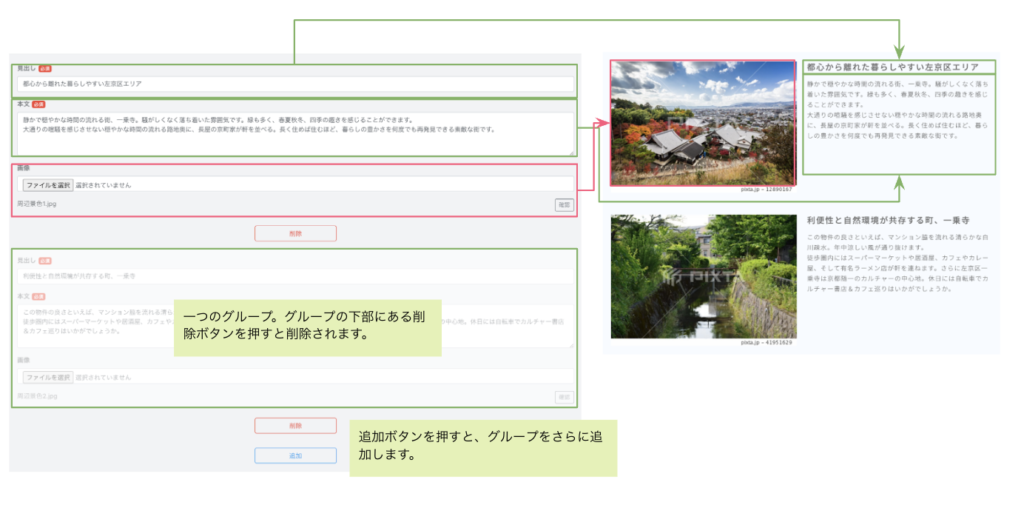The image size is (1024, 511).
Task: Click the yellow note about the 追加 button
Action: 482,446
